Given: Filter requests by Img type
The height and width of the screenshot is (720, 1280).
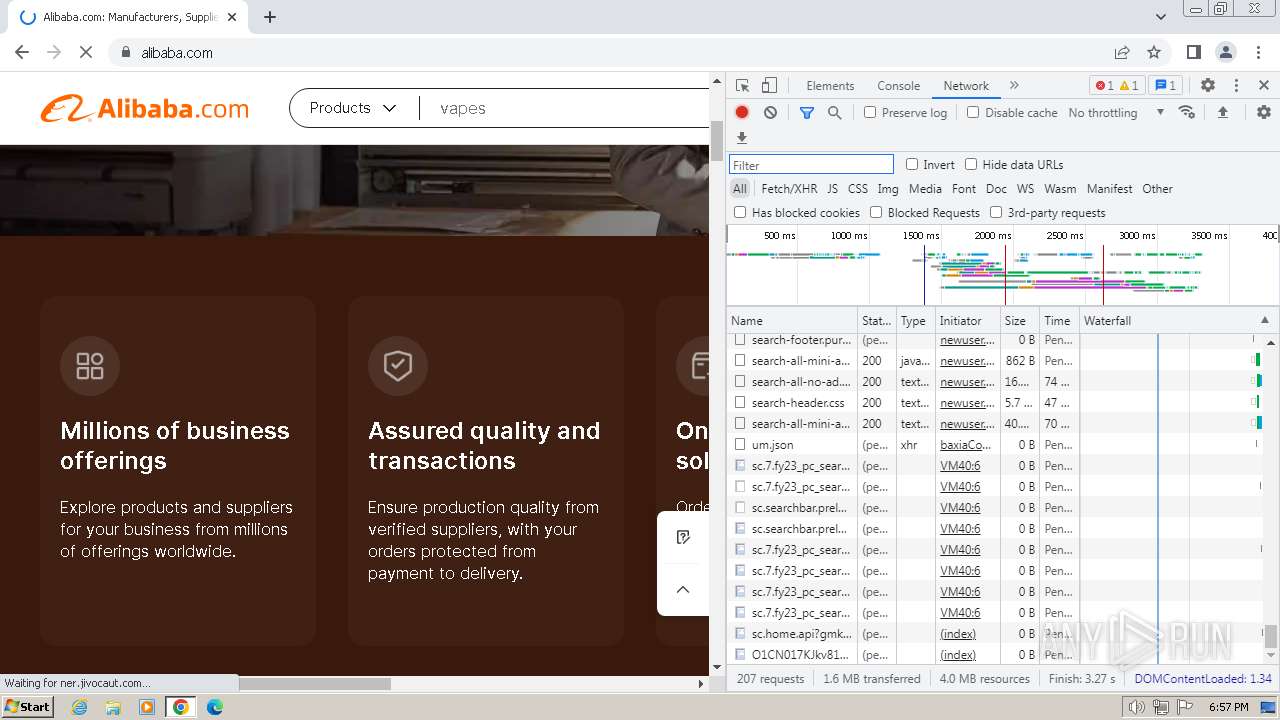Looking at the screenshot, I should point(888,188).
